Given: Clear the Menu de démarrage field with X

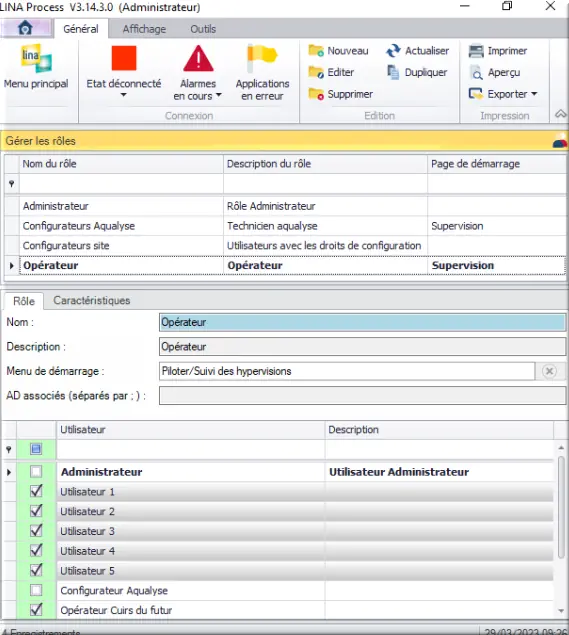Looking at the screenshot, I should click(549, 371).
